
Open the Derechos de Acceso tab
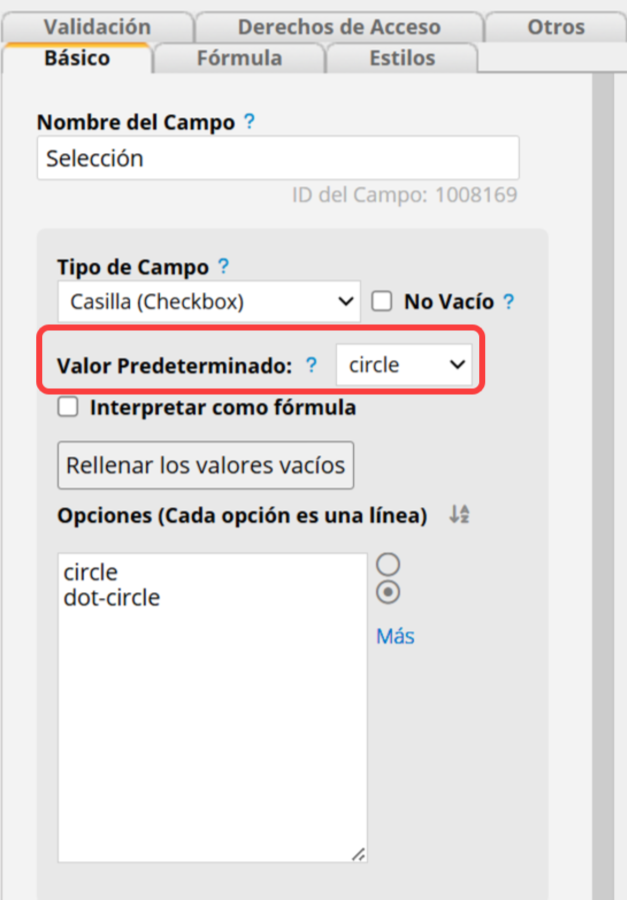point(339,27)
